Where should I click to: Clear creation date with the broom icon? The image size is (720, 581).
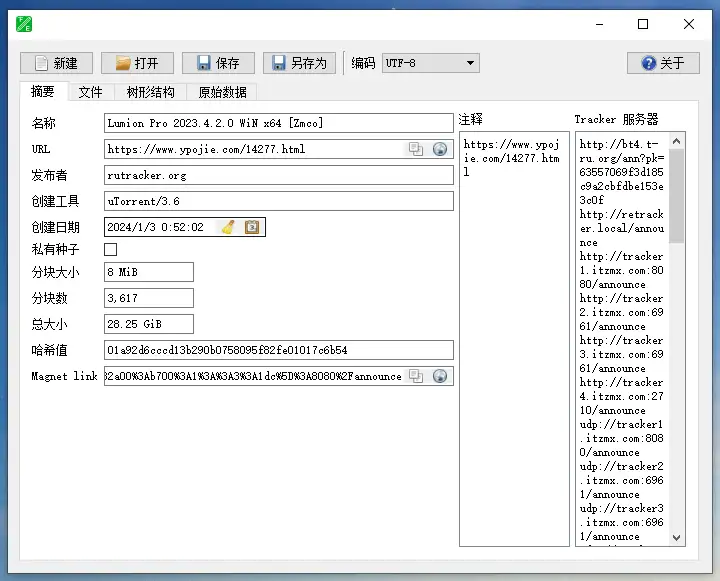pos(228,227)
